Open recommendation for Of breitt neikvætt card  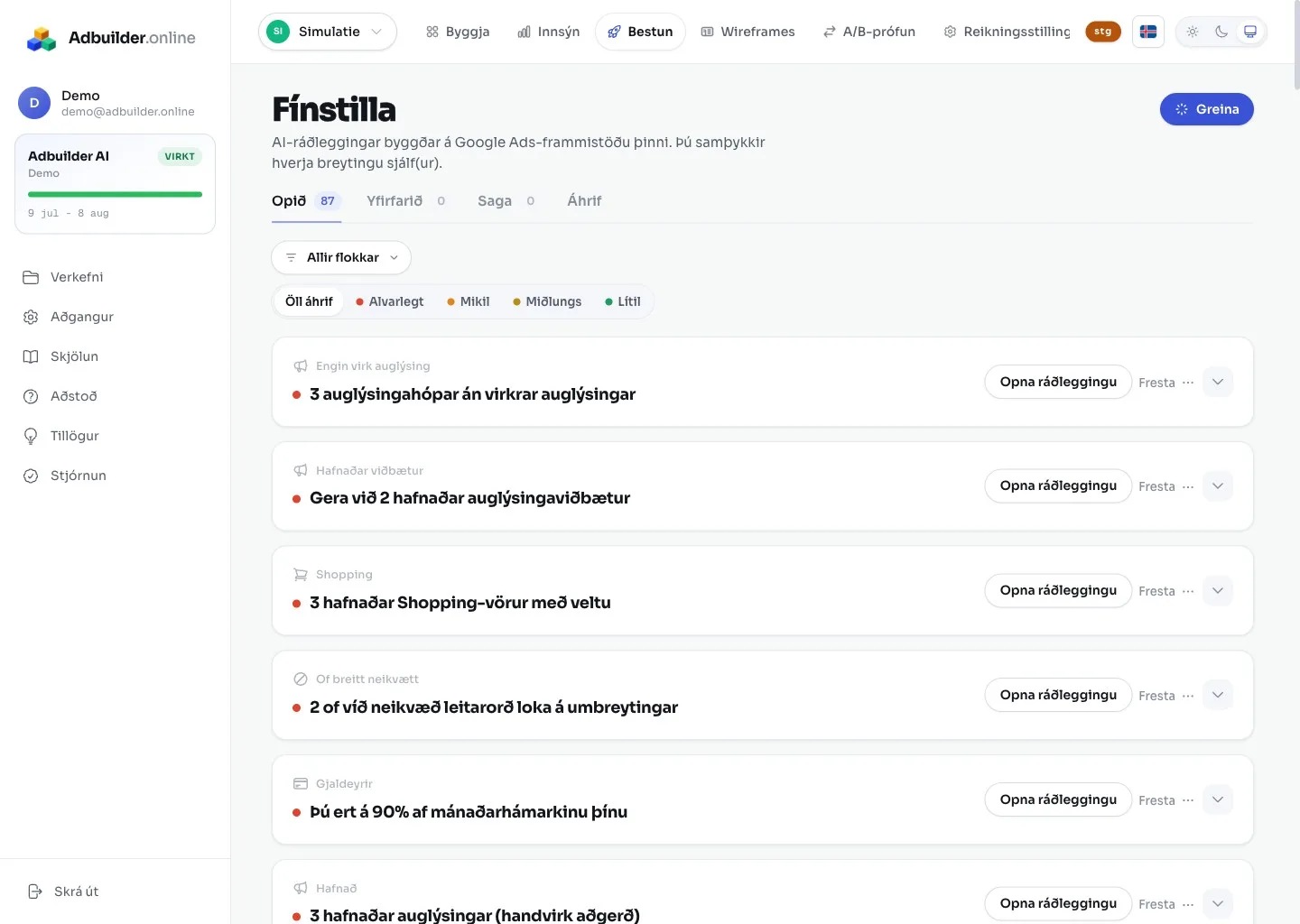coord(1058,695)
